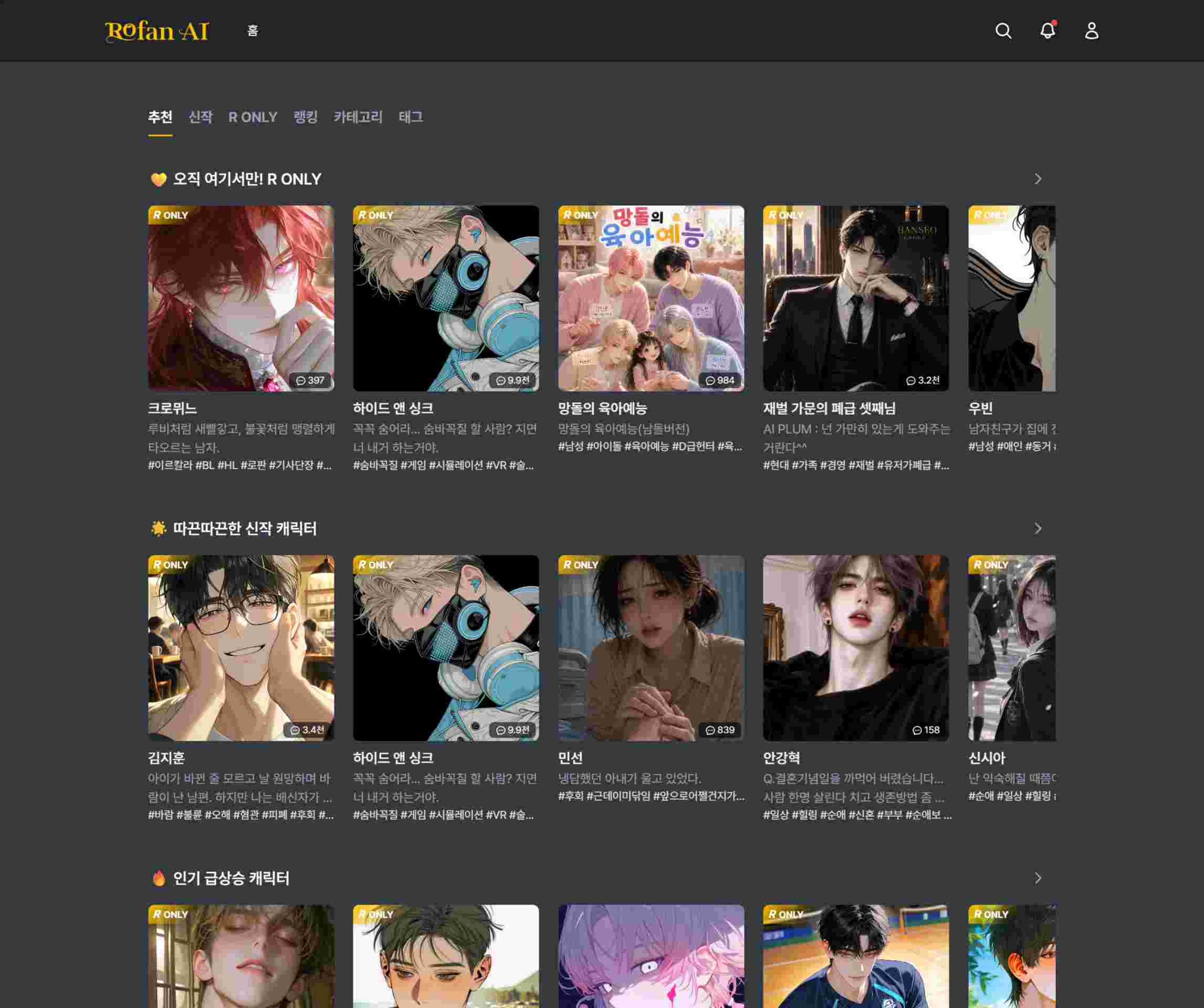This screenshot has width=1204, height=1008.
Task: Click the 우빈 title link
Action: click(980, 408)
